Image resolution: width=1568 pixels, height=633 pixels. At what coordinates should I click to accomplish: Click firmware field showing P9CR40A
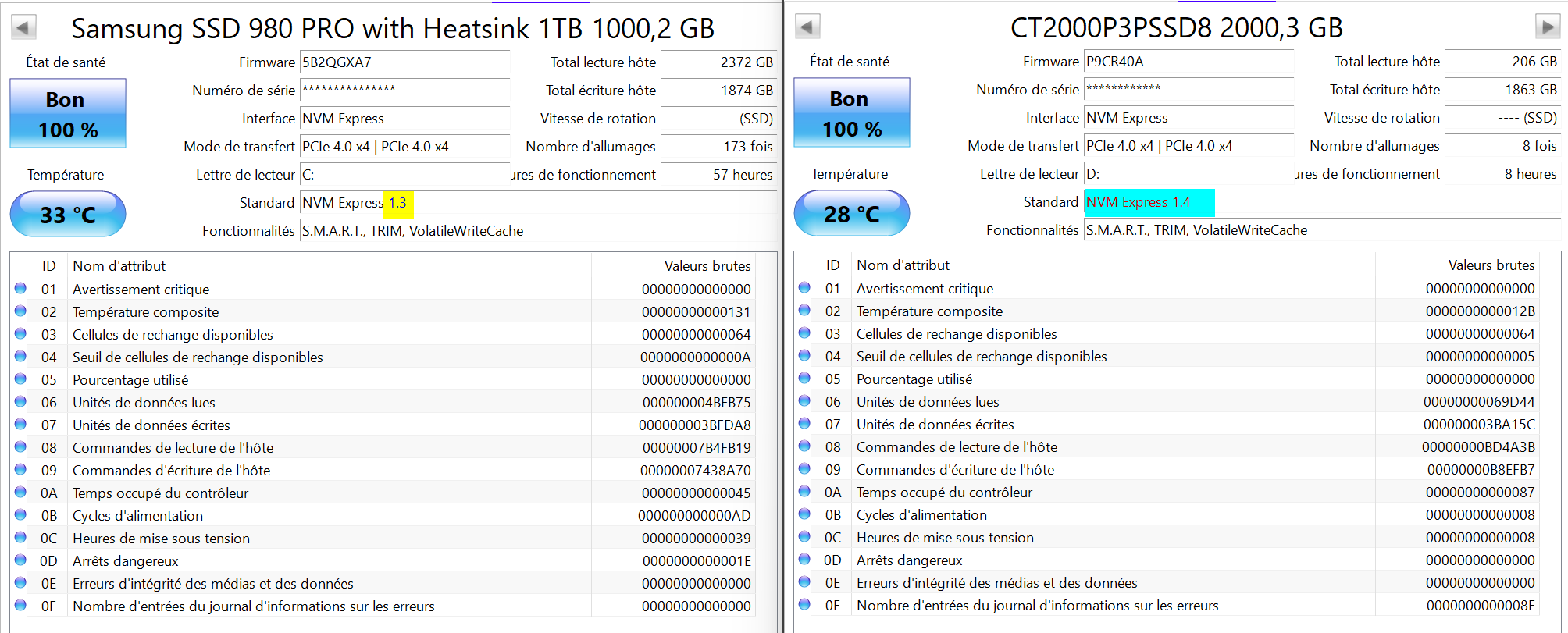(x=1188, y=62)
